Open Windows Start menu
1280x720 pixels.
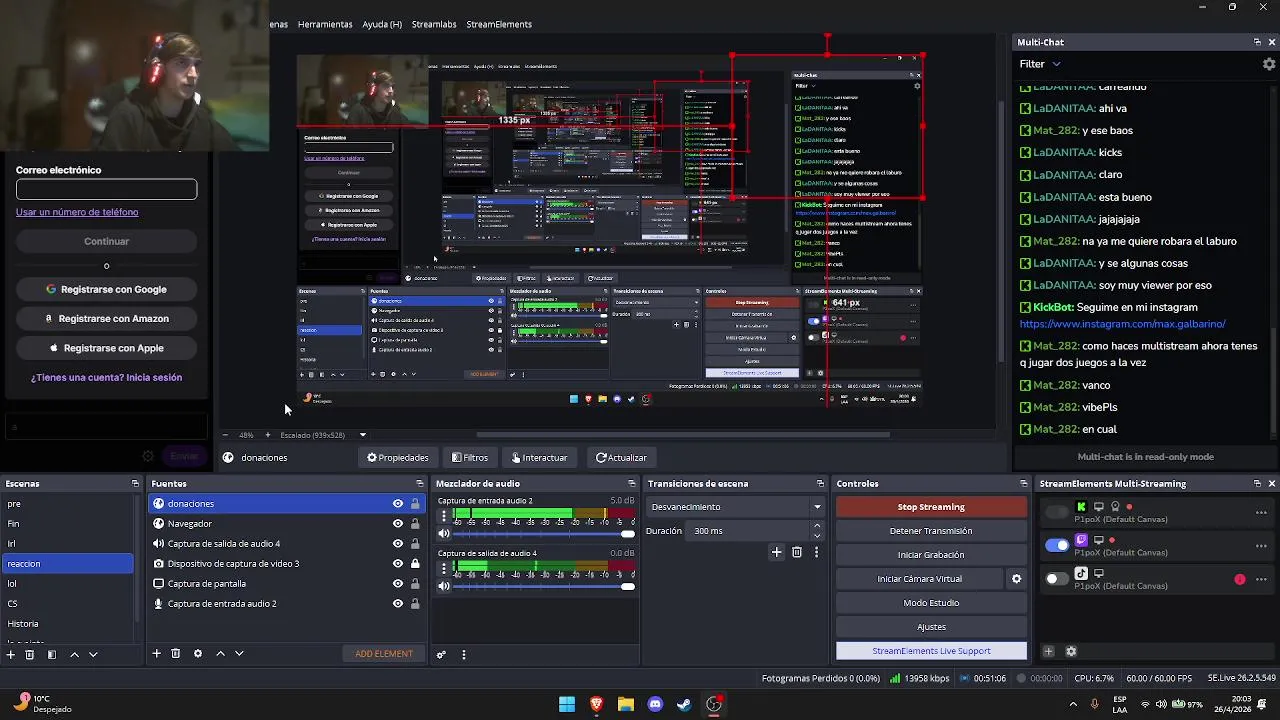pos(567,704)
